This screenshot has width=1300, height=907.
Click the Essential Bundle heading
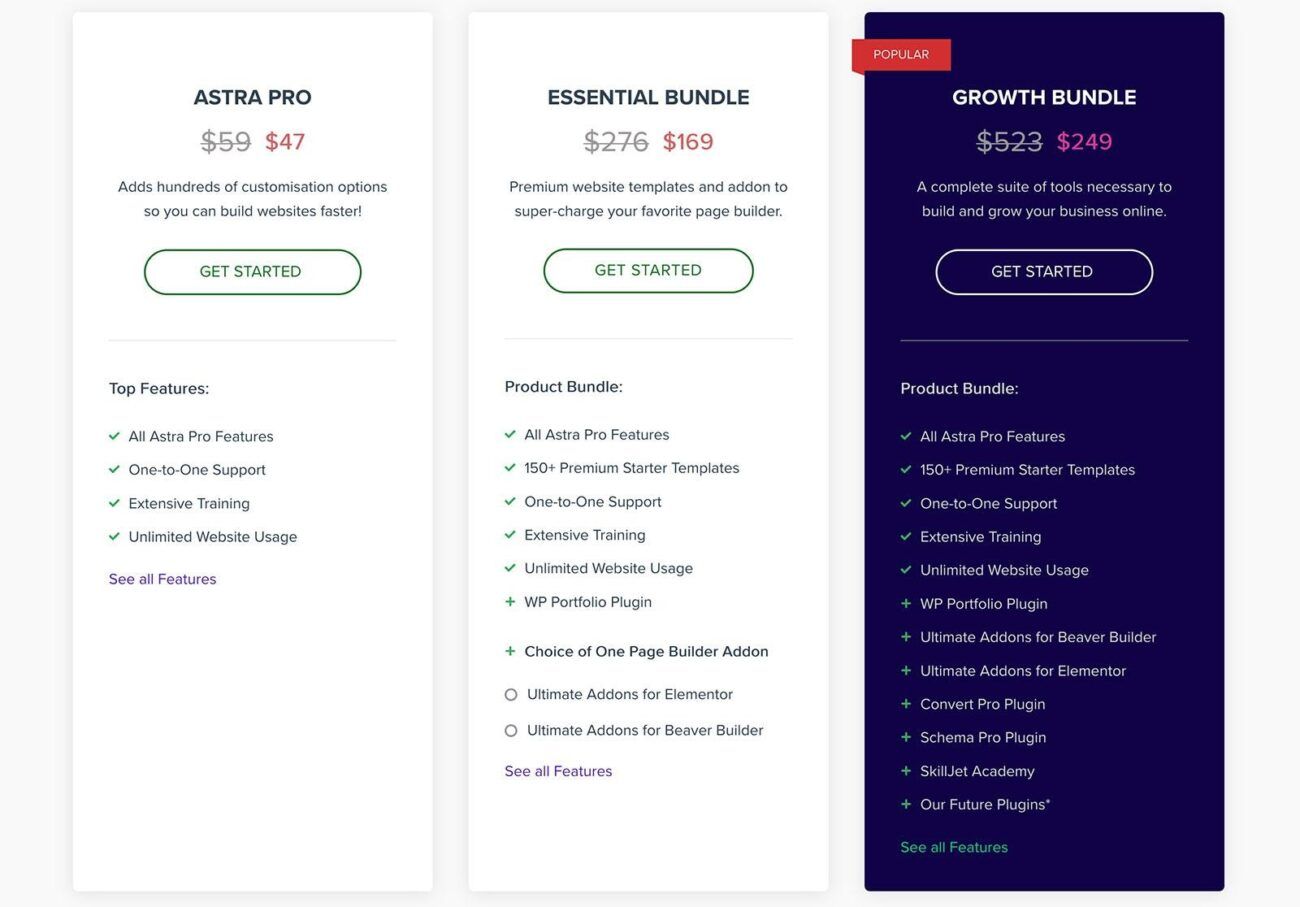(x=648, y=97)
